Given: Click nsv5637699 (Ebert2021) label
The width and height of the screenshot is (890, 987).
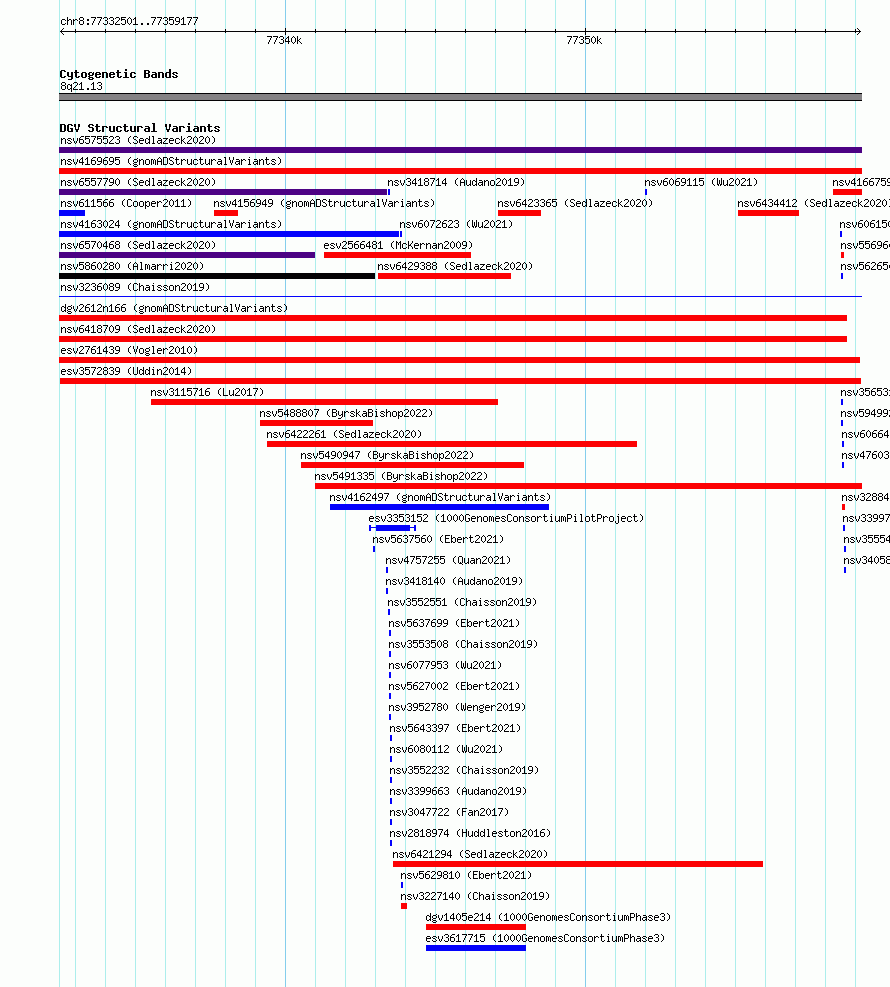Looking at the screenshot, I should (x=454, y=623).
